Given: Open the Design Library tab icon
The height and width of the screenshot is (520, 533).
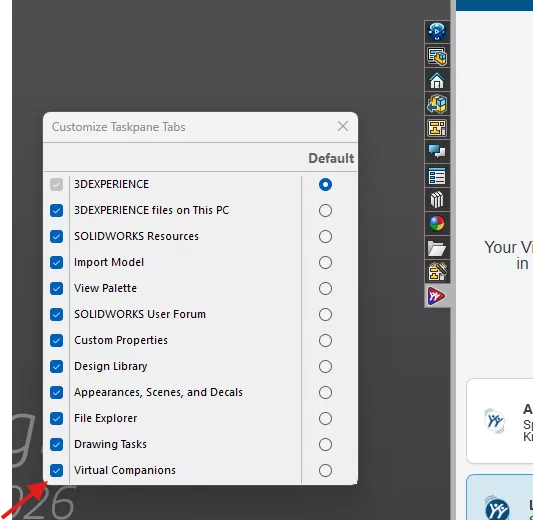Looking at the screenshot, I should click(x=437, y=200).
